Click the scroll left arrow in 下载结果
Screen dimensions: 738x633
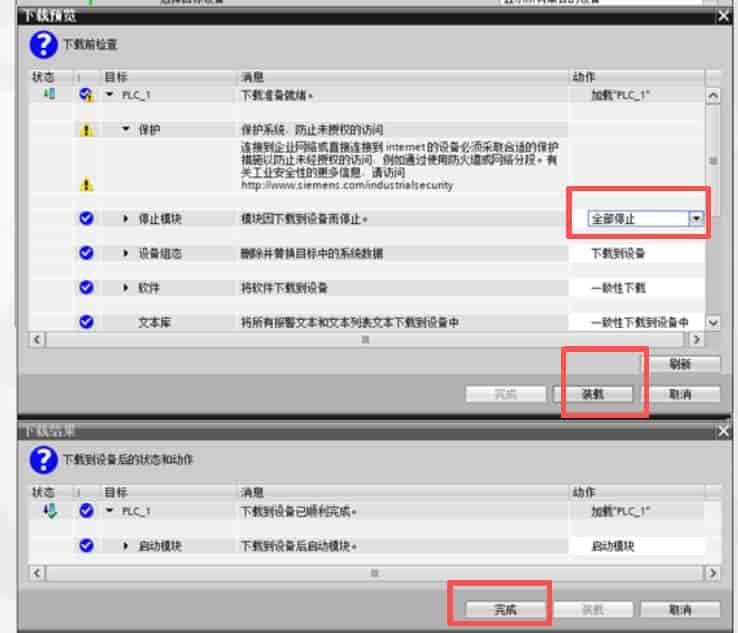(37, 573)
